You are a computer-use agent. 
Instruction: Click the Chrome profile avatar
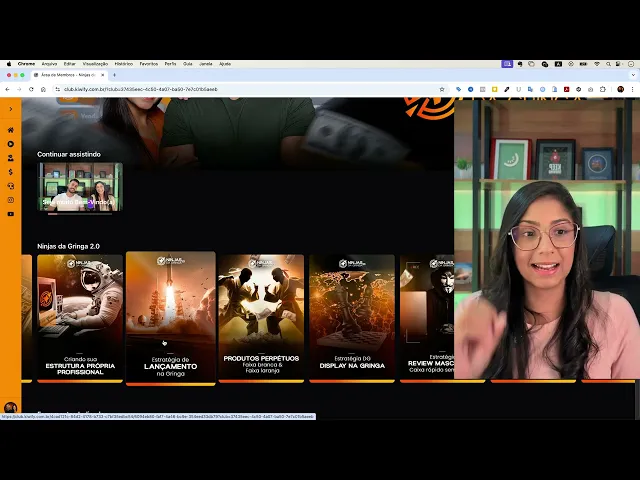coord(620,89)
